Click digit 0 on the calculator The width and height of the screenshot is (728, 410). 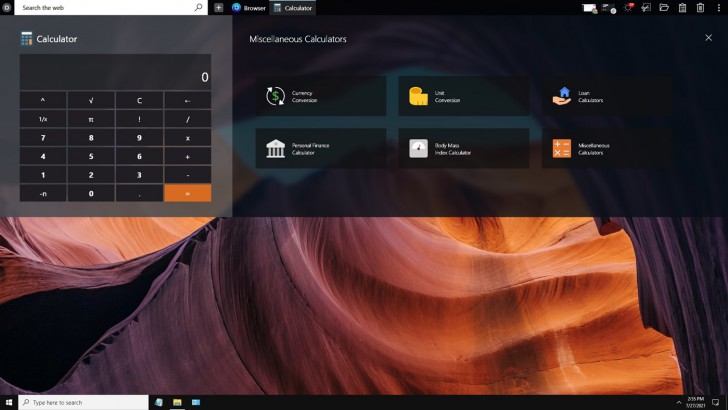pos(91,193)
